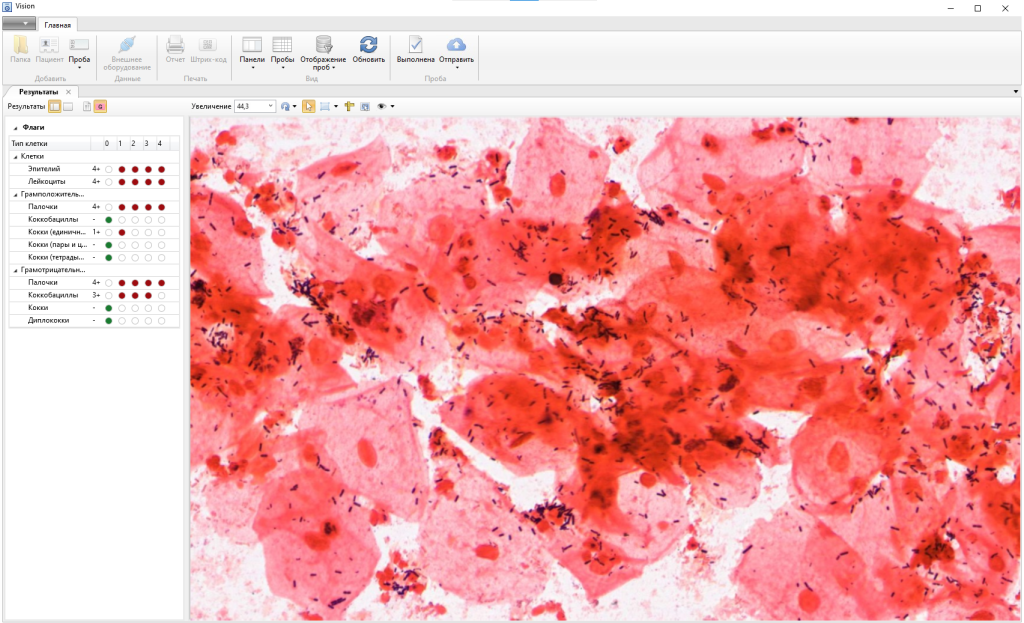Click the Штрих-код barcode icon
The image size is (1024, 623).
pyautogui.click(x=208, y=46)
